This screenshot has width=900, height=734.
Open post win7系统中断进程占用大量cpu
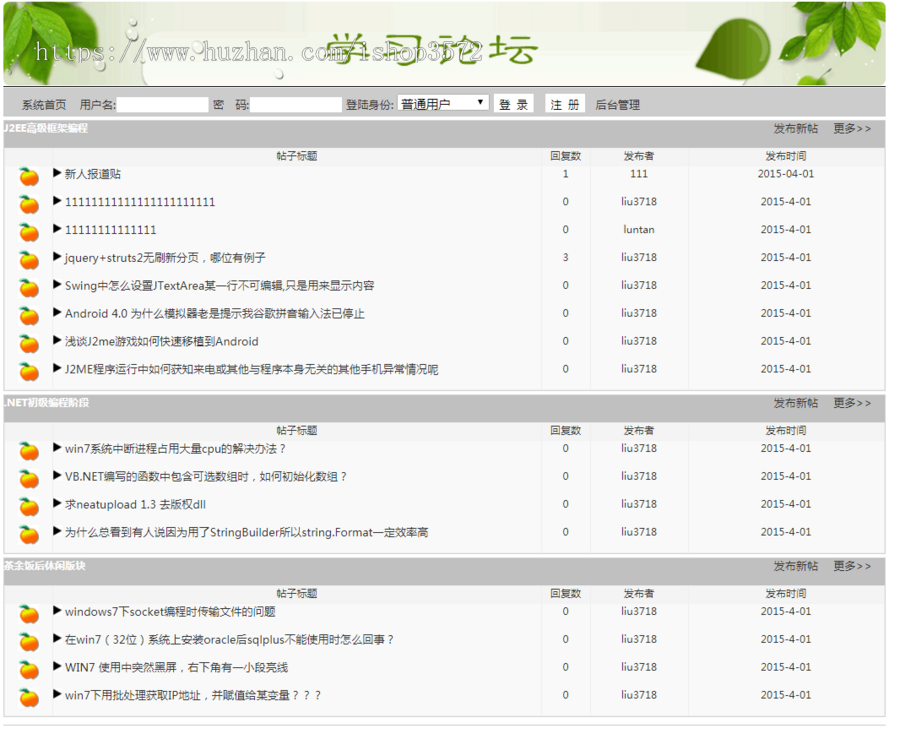[175, 449]
